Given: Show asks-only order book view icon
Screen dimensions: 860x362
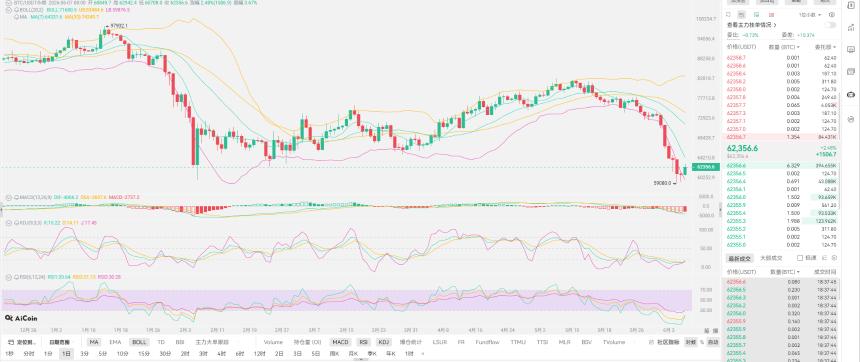Looking at the screenshot, I should coord(772,15).
